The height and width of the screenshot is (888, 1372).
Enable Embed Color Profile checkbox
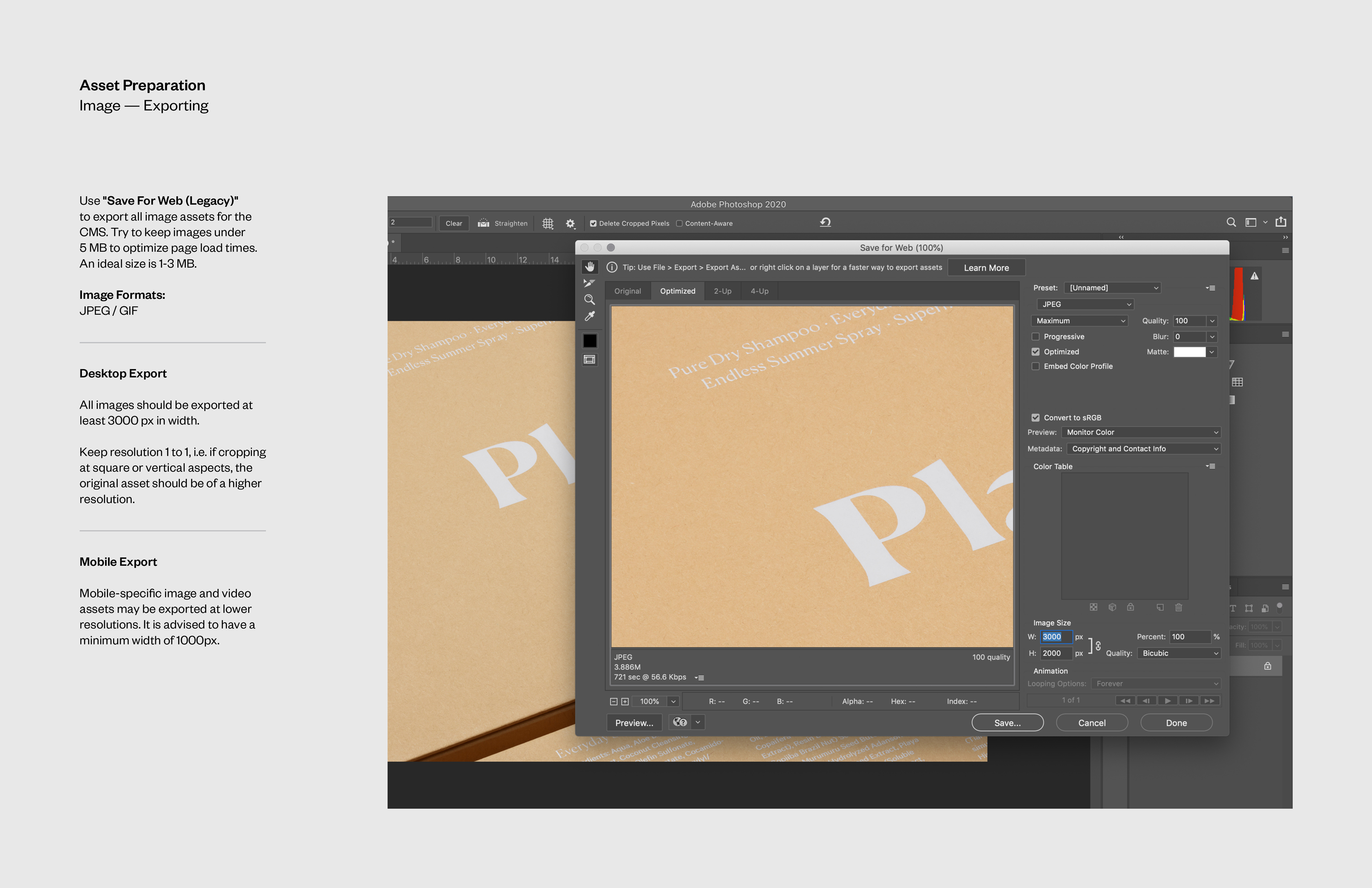coord(1035,367)
